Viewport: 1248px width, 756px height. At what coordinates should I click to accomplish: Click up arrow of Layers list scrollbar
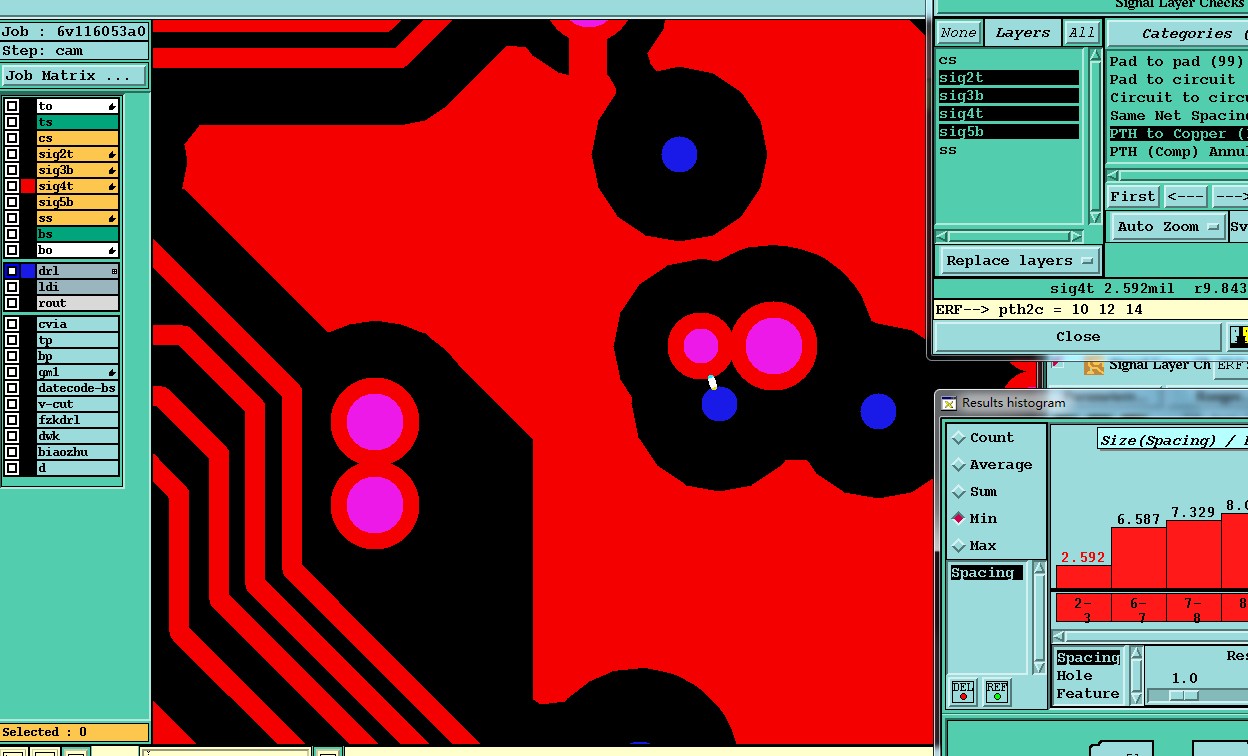(x=1094, y=57)
